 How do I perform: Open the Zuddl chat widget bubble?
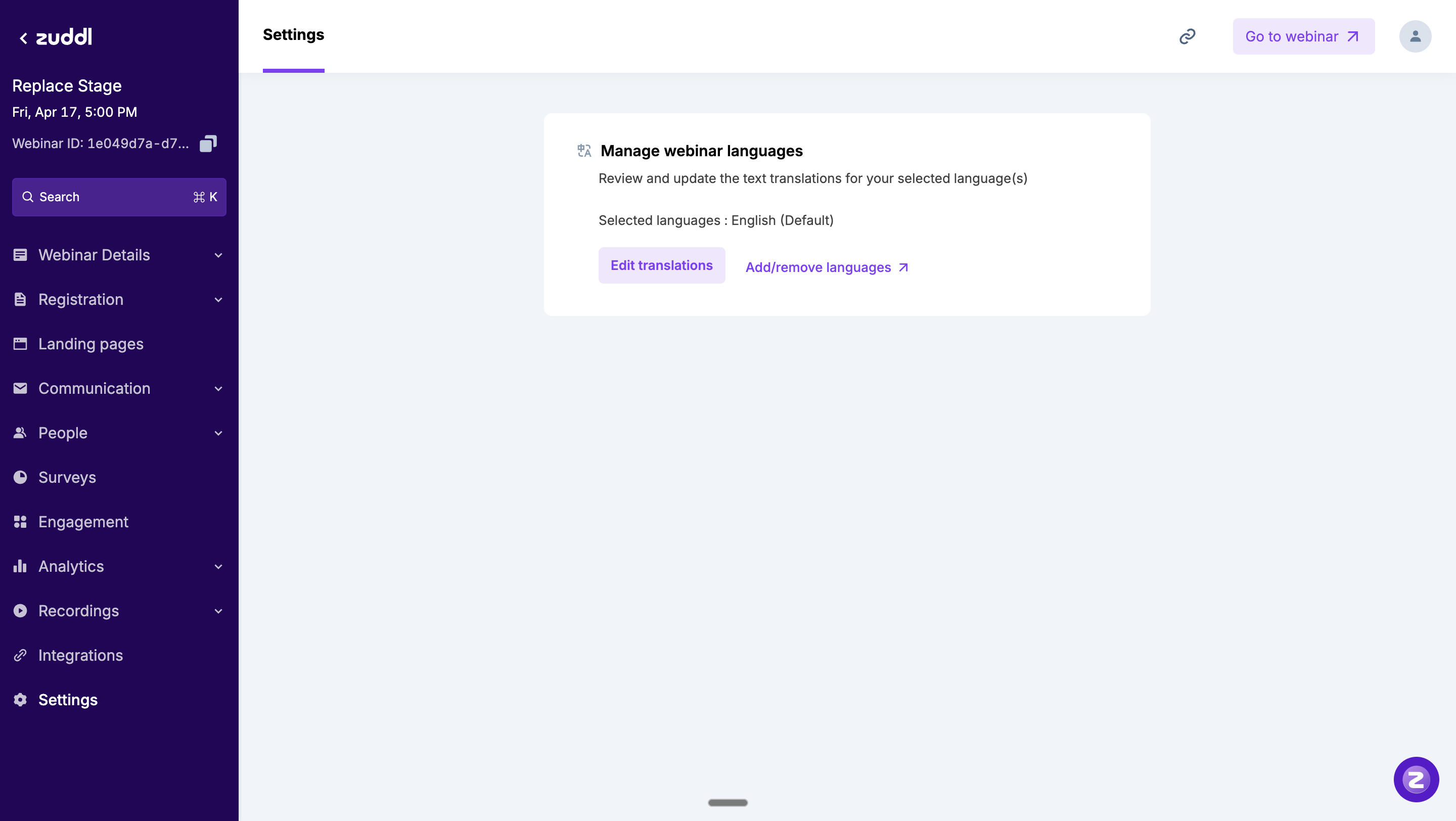[1416, 779]
